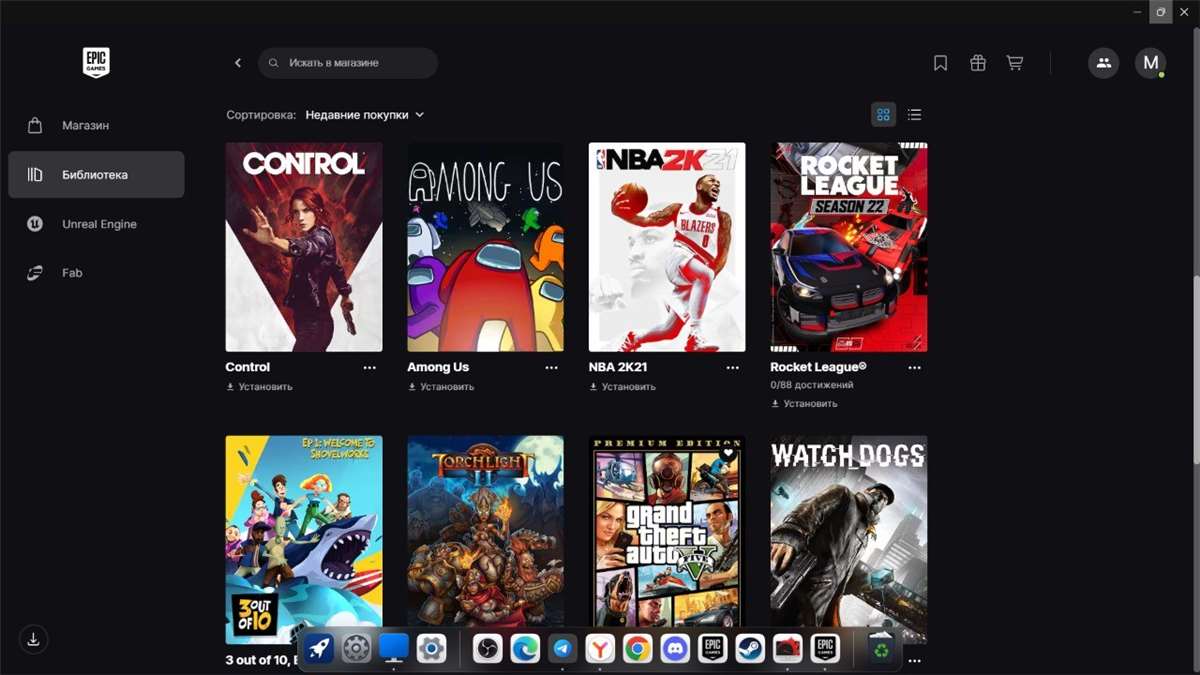Open OBS Studio from the dock
This screenshot has height=675, width=1200.
point(487,649)
